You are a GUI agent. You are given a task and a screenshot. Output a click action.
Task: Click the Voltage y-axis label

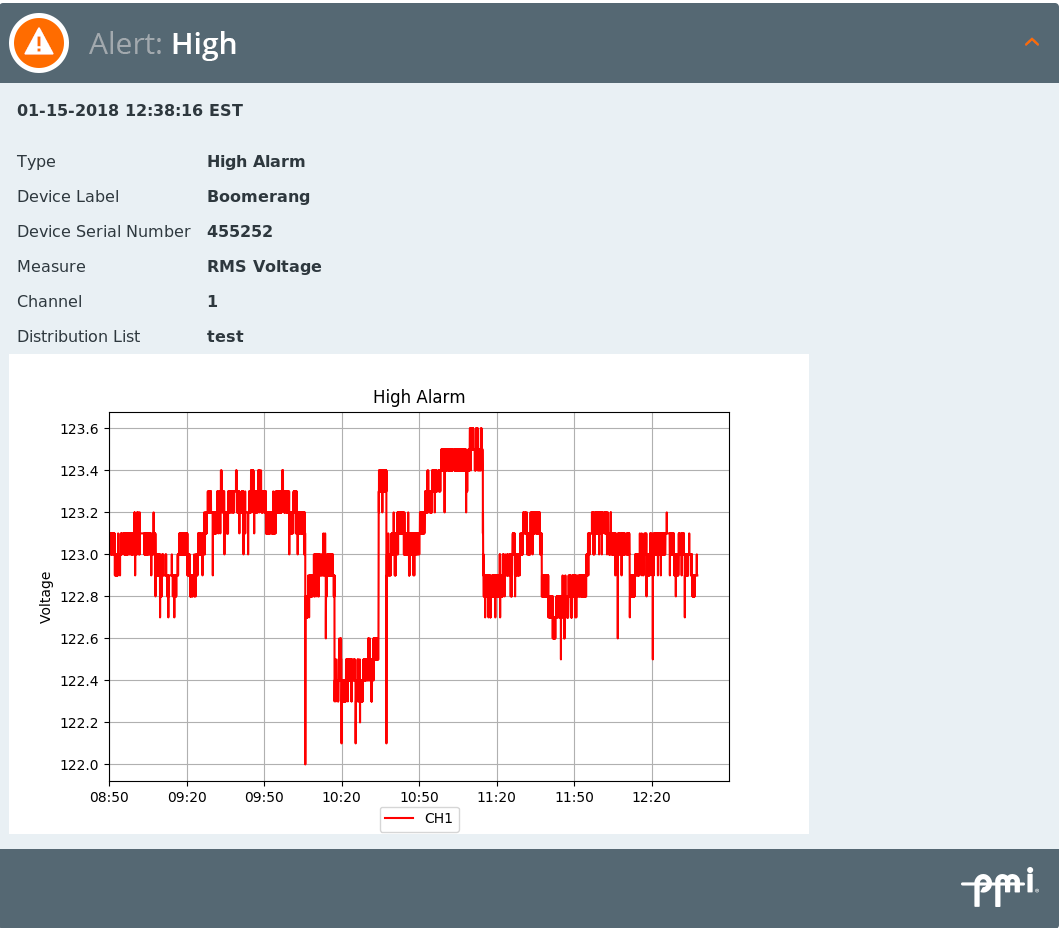pos(46,597)
